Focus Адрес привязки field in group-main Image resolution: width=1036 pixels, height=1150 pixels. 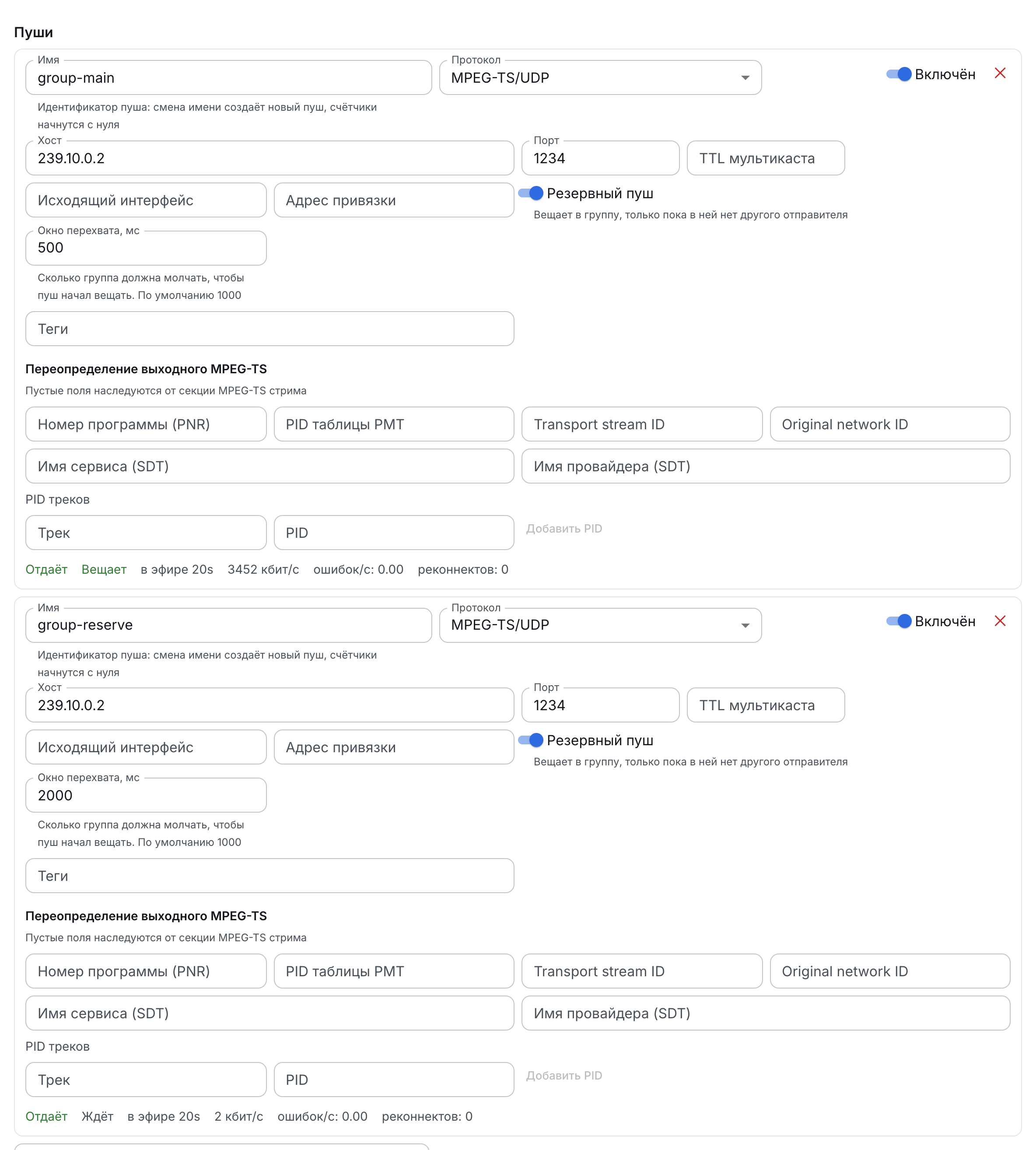pyautogui.click(x=394, y=200)
